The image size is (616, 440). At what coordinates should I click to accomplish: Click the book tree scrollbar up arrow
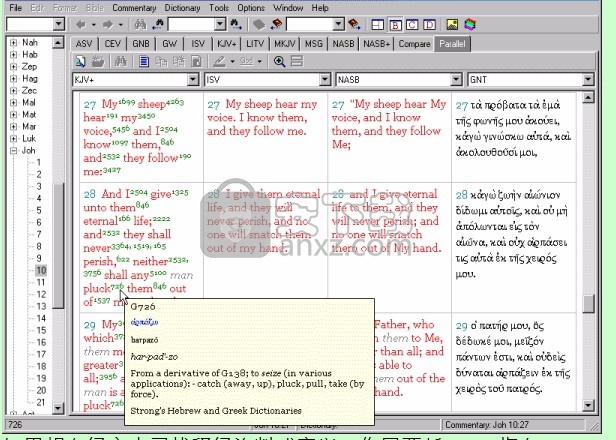pos(58,42)
